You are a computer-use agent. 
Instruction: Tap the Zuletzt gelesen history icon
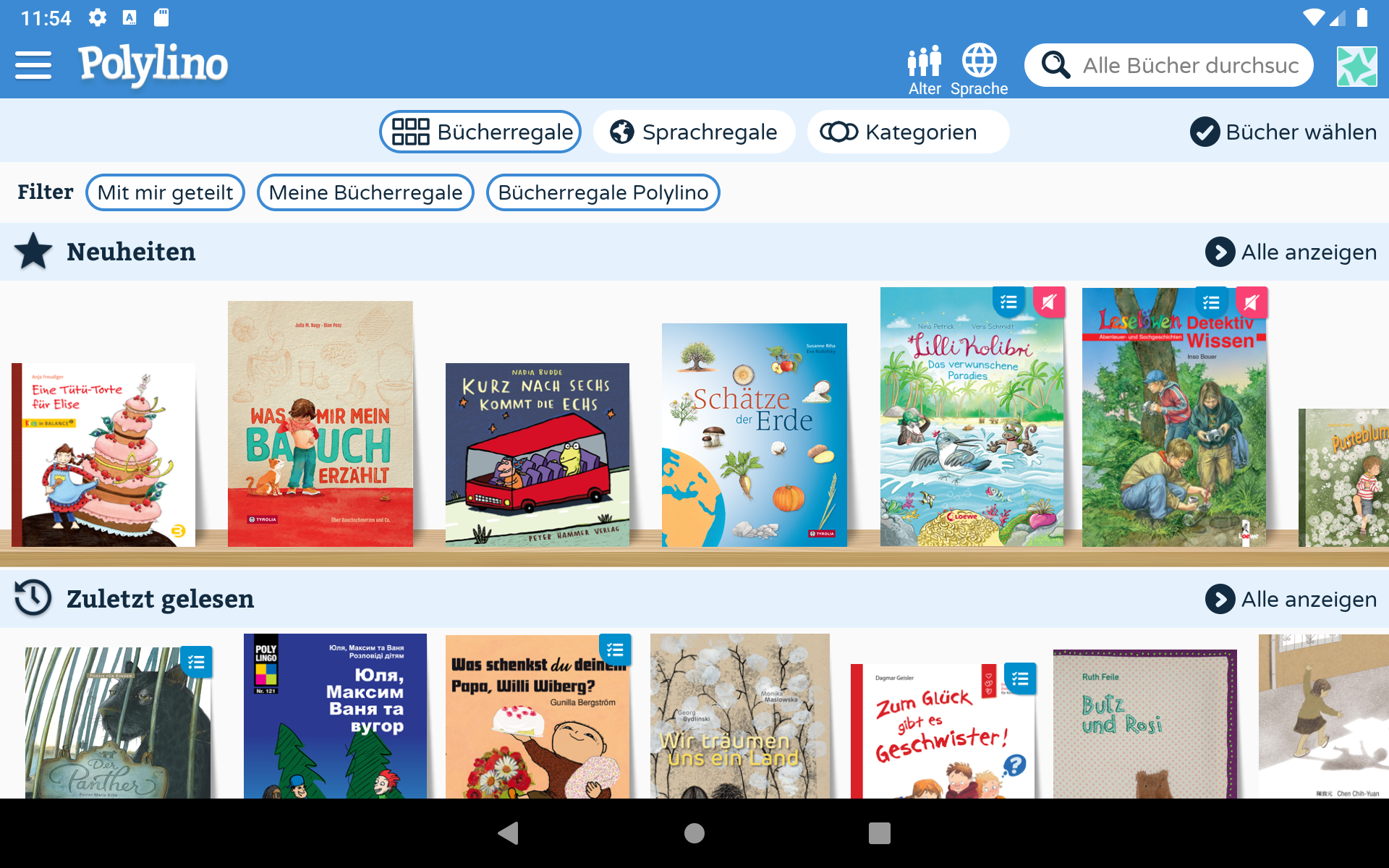33,598
